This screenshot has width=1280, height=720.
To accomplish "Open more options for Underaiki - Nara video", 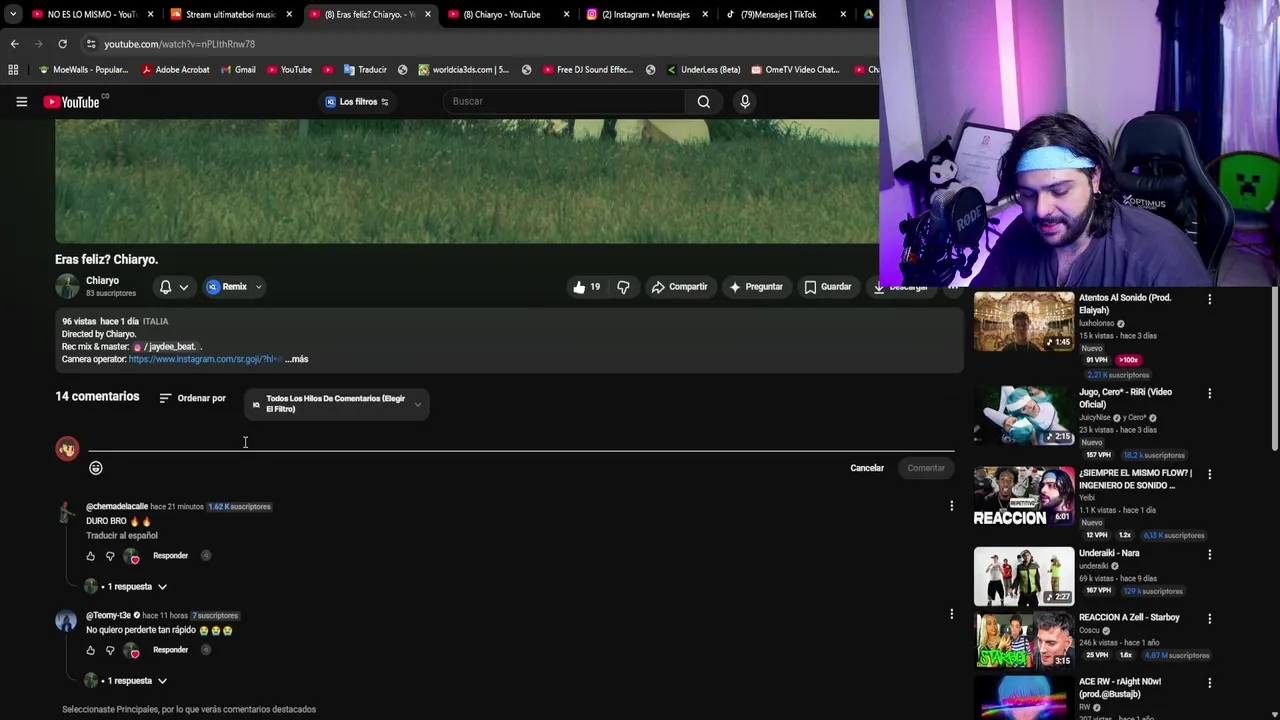I will click(x=1209, y=554).
